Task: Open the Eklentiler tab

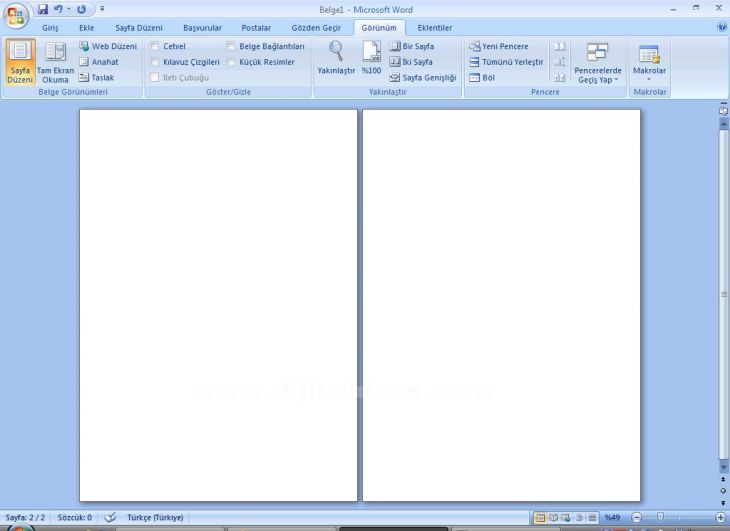Action: 435,28
